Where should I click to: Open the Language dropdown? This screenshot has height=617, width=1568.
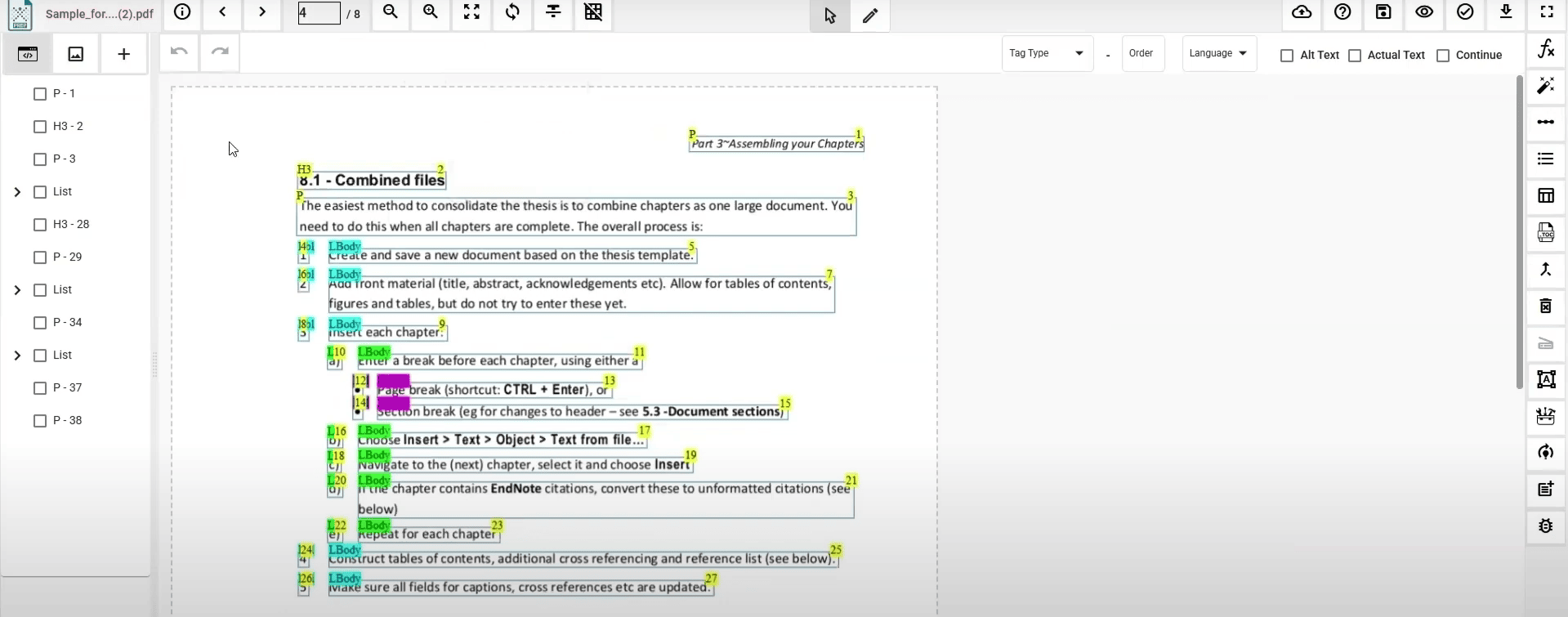(1218, 54)
